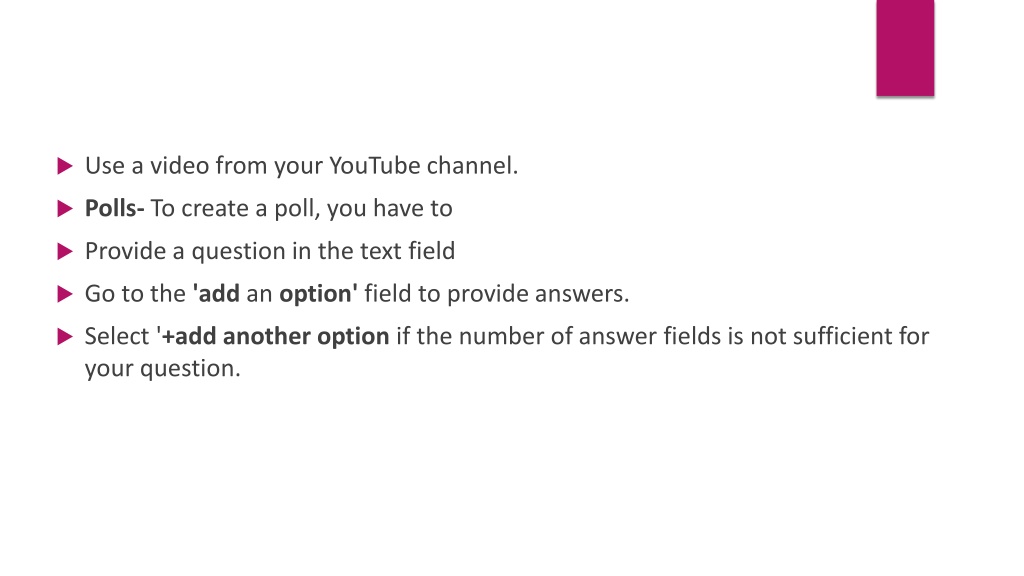The height and width of the screenshot is (576, 1024).
Task: Click the arrow bullet beside 'Polls-'
Action: pyautogui.click(x=65, y=208)
